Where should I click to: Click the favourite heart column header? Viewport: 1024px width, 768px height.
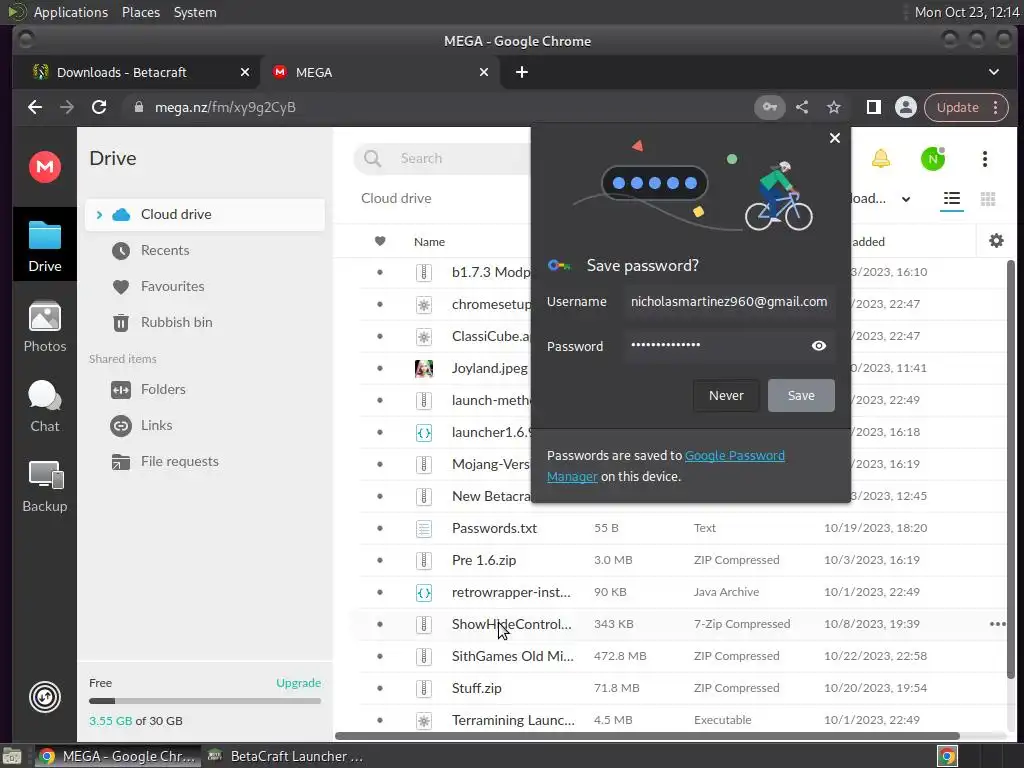coord(380,241)
